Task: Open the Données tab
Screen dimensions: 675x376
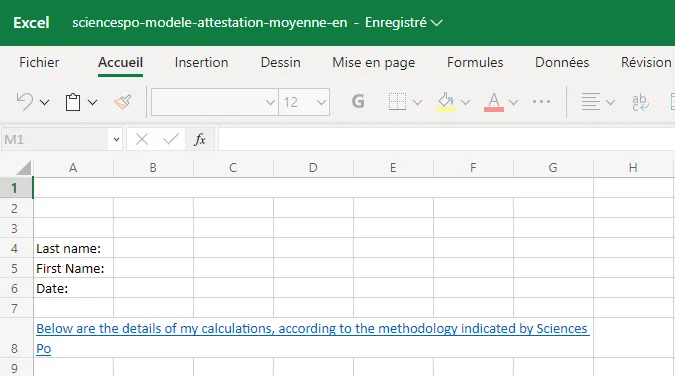Action: click(562, 62)
